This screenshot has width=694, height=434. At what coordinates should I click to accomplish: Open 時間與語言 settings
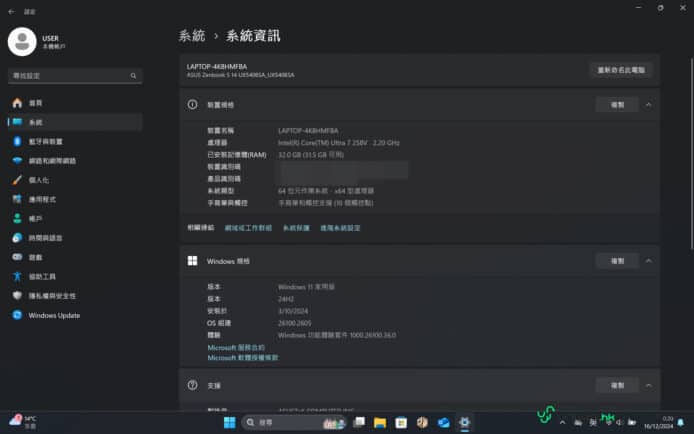pos(45,238)
